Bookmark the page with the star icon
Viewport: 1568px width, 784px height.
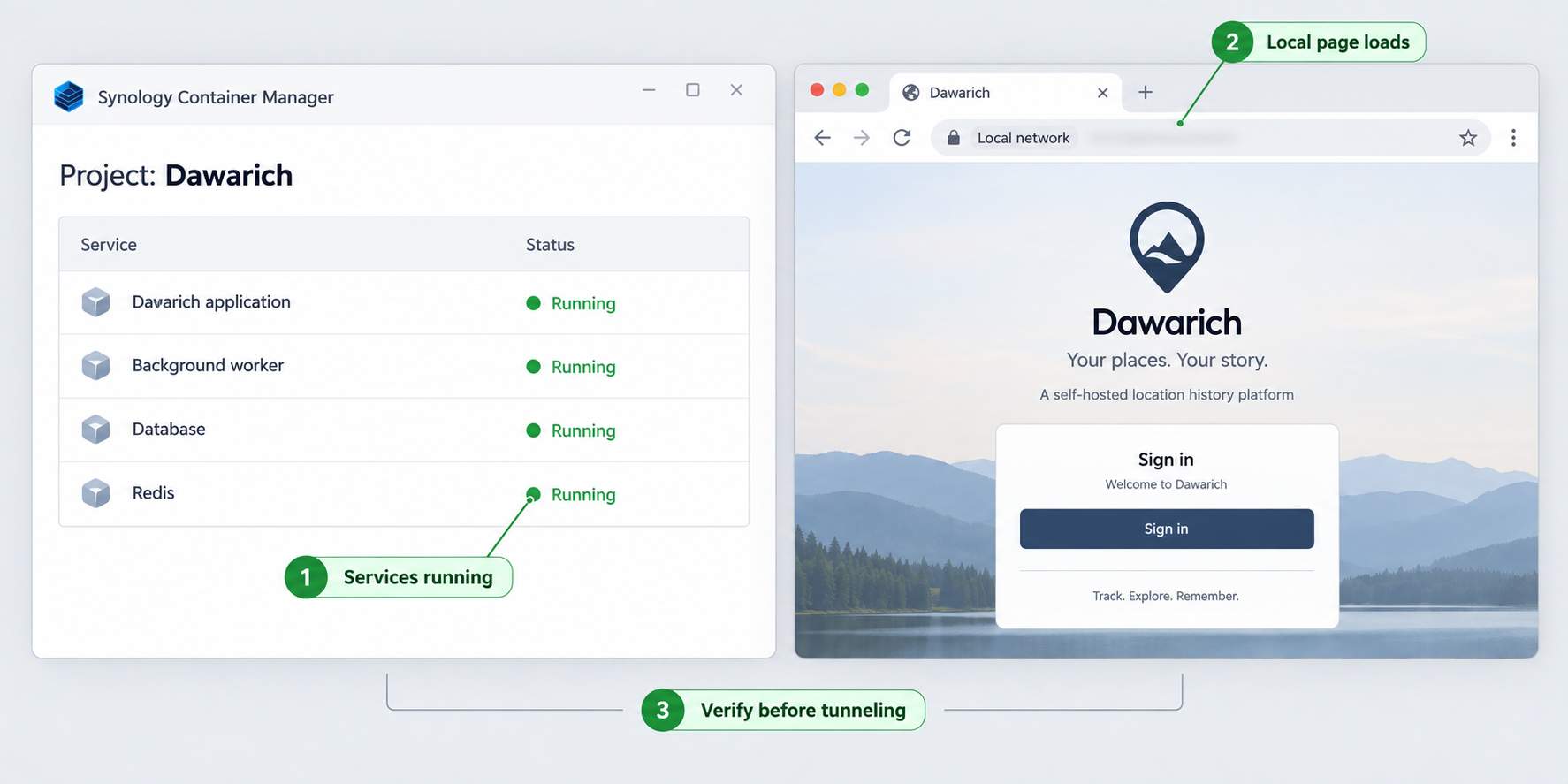click(1468, 138)
